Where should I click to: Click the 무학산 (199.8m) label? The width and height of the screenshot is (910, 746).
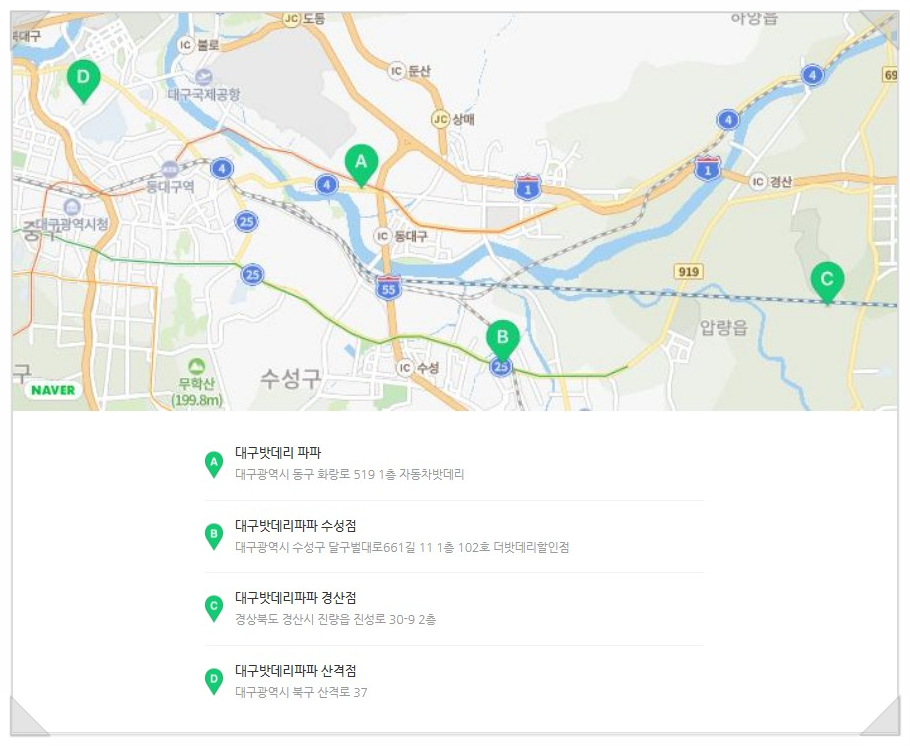[x=197, y=391]
